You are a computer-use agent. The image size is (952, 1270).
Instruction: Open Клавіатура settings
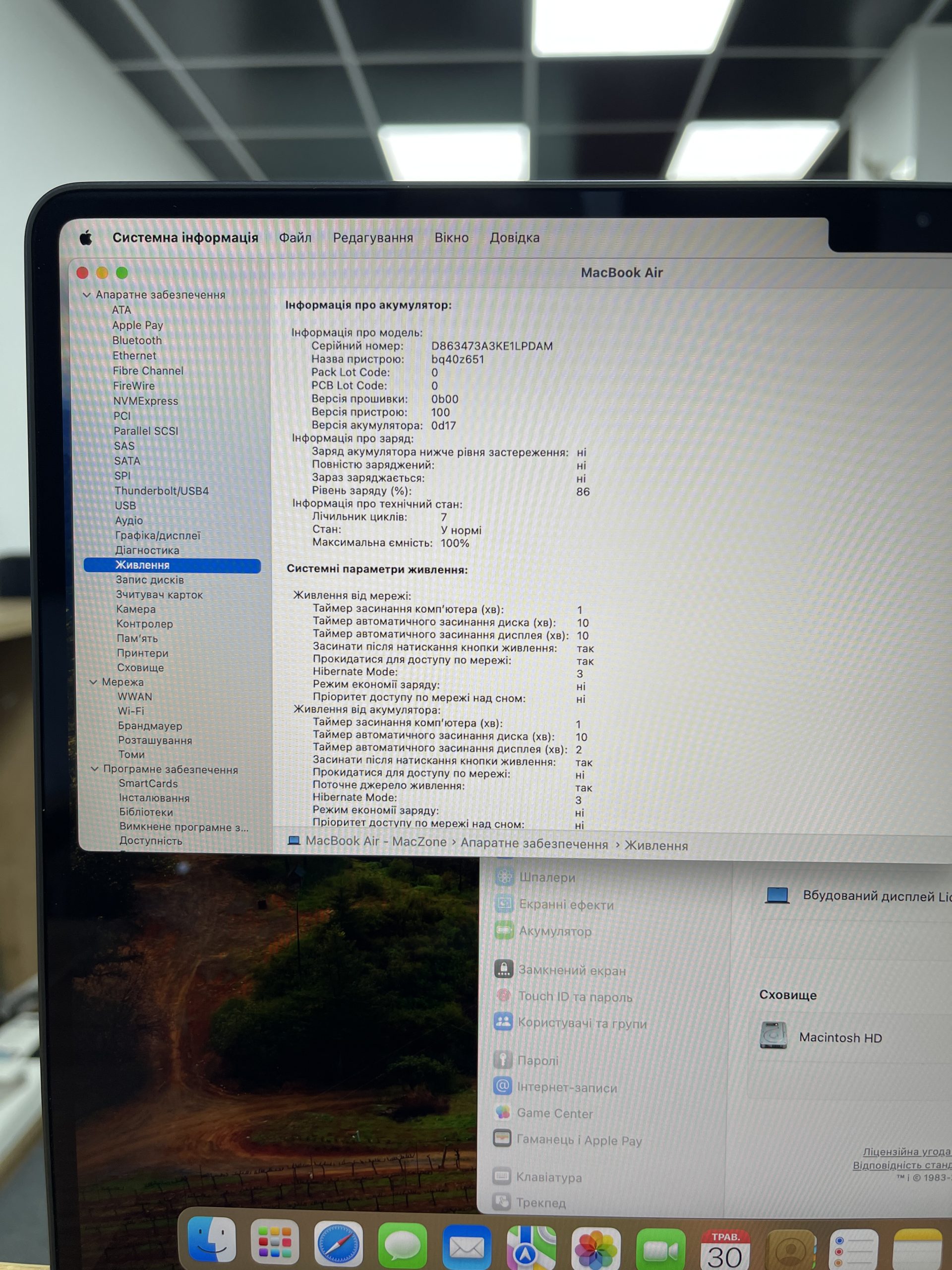(537, 1177)
